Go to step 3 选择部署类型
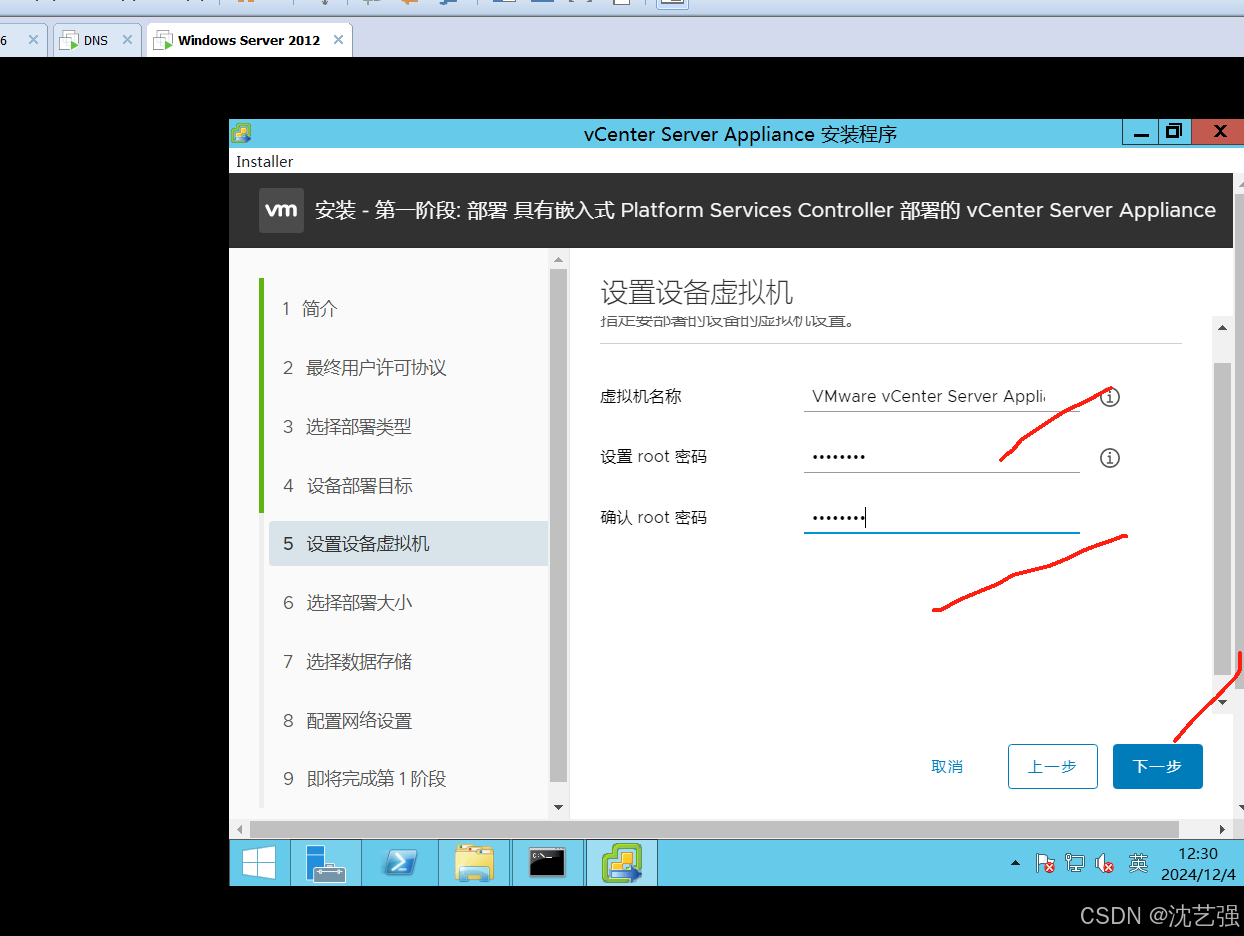 pyautogui.click(x=409, y=427)
